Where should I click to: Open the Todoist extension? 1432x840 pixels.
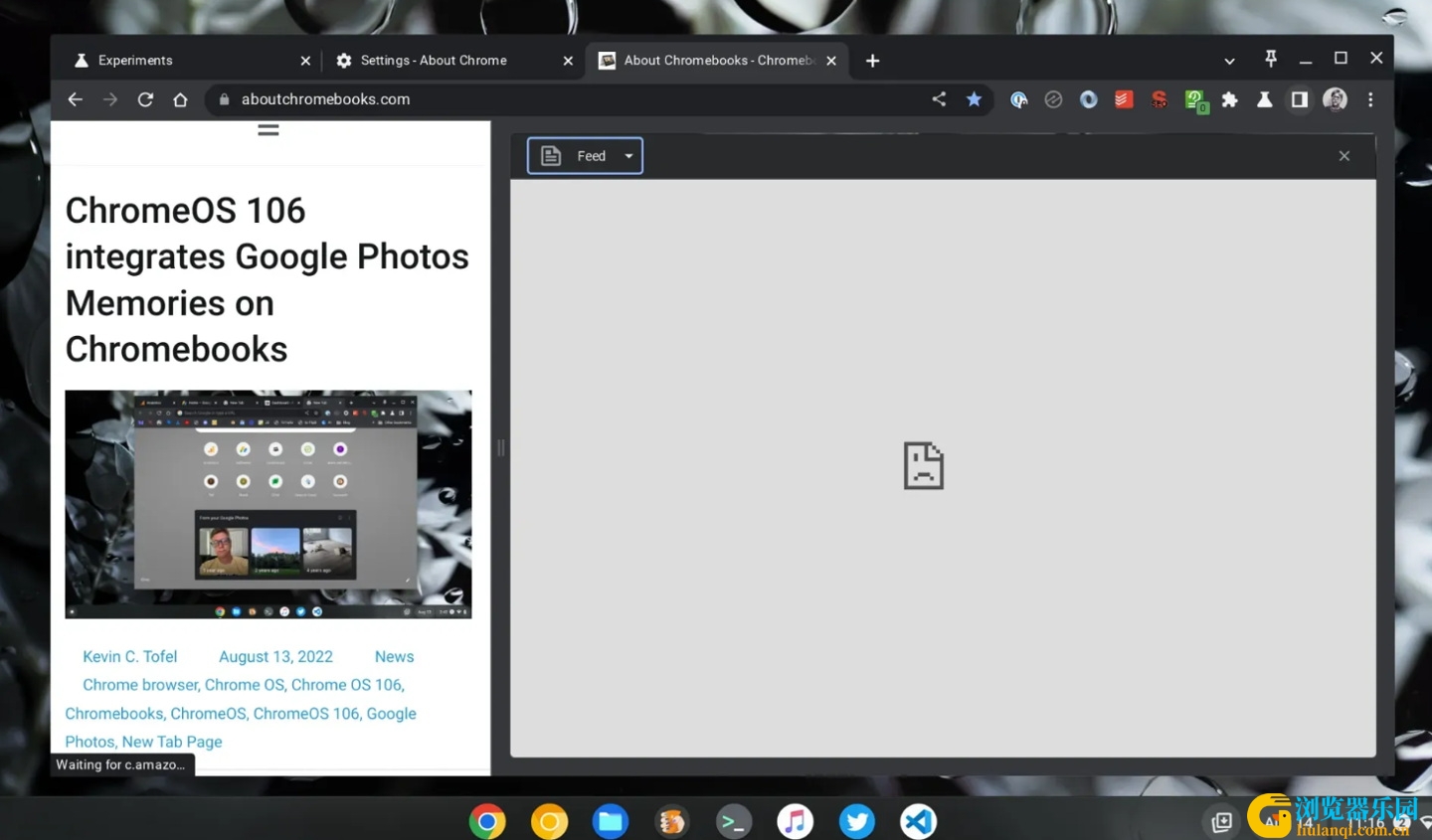[1124, 99]
